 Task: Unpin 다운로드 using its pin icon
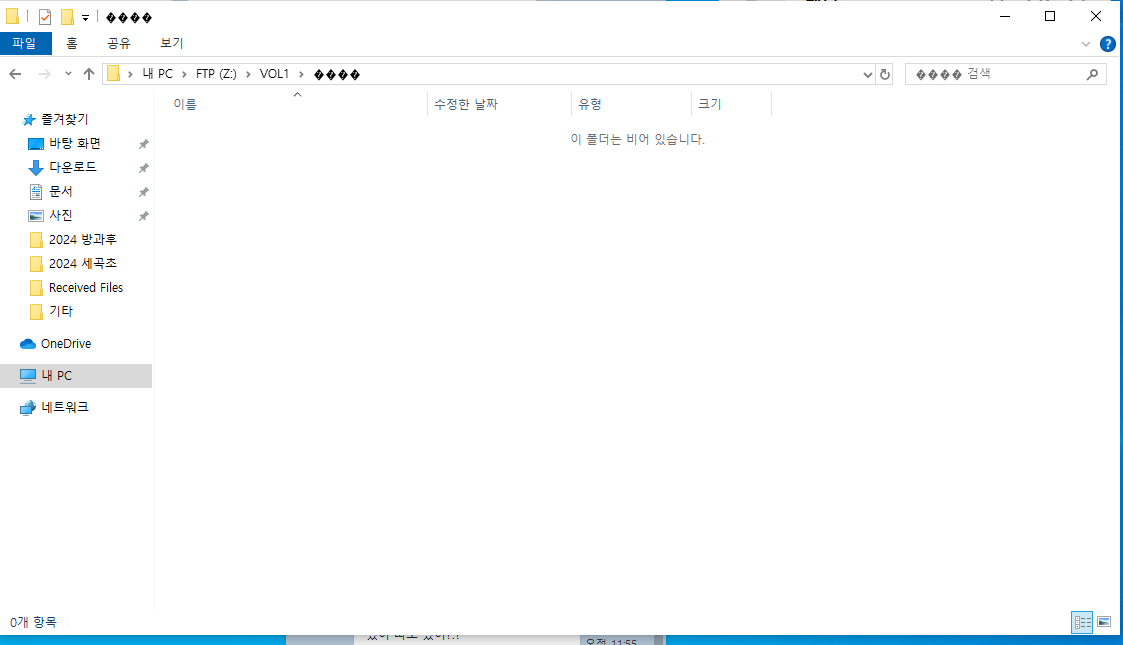(x=143, y=168)
